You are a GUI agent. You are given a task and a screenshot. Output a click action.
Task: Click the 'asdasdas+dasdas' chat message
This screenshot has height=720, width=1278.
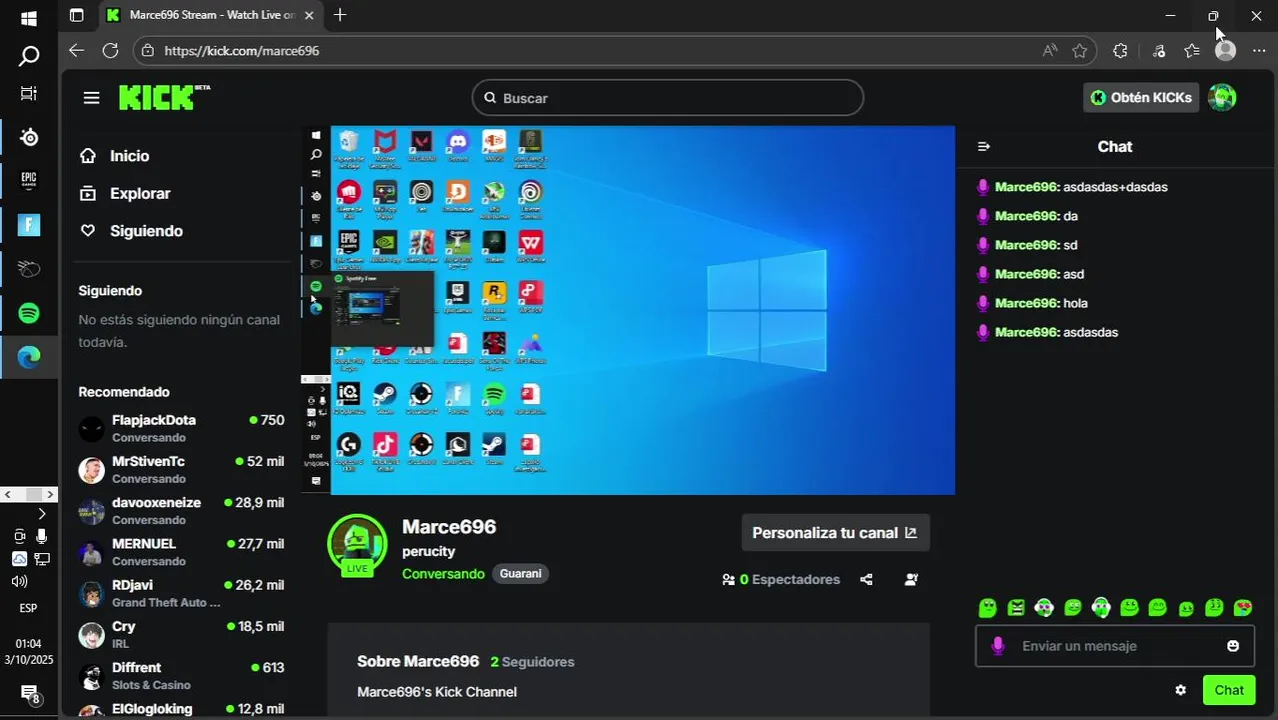pyautogui.click(x=1115, y=187)
